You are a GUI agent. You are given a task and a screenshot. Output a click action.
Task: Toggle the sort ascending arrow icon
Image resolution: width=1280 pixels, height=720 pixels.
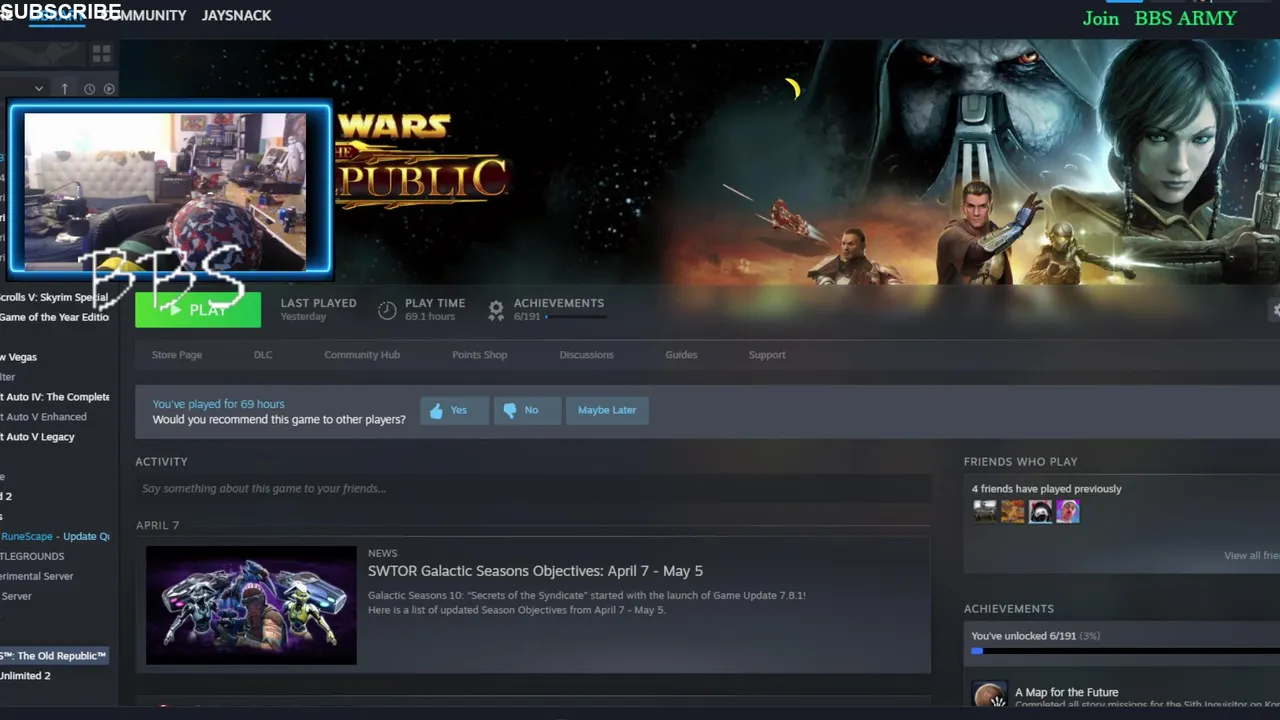(65, 89)
